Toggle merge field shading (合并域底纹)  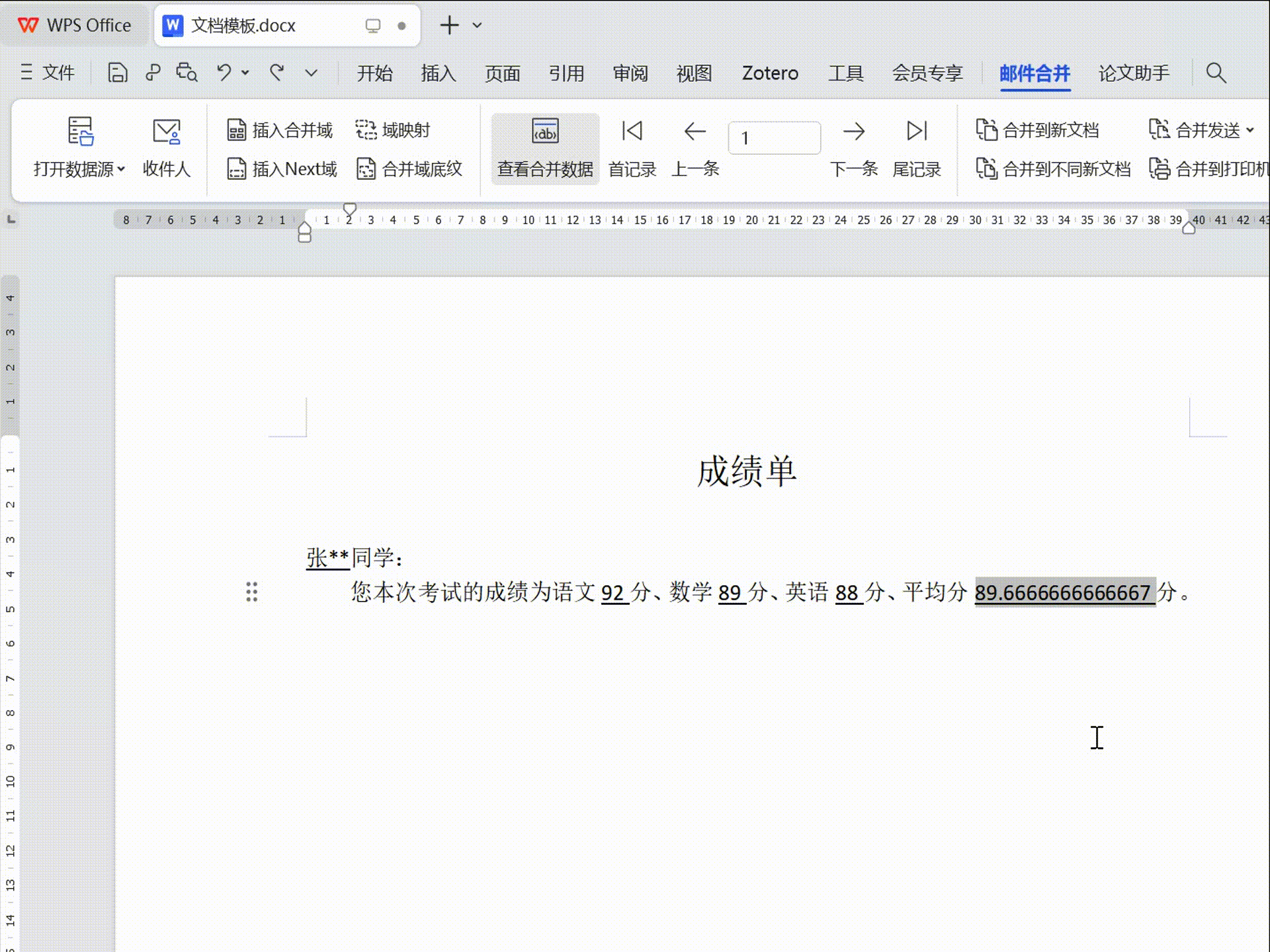(x=366, y=169)
